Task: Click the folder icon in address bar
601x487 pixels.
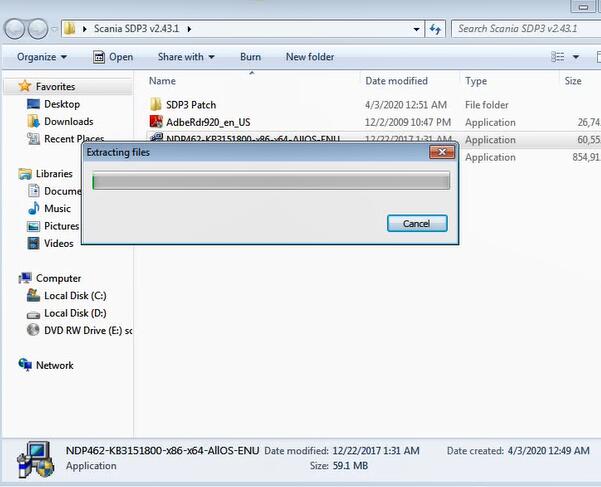Action: click(x=70, y=29)
